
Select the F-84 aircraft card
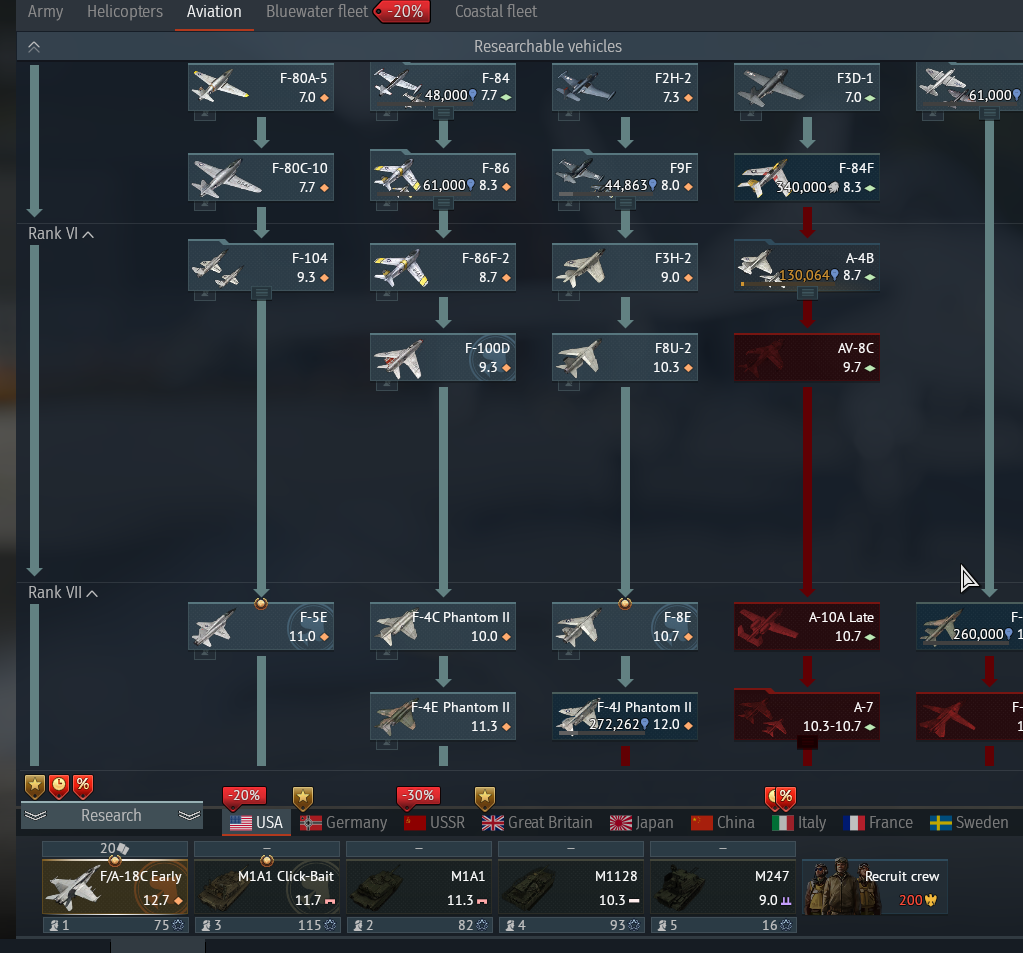443,87
